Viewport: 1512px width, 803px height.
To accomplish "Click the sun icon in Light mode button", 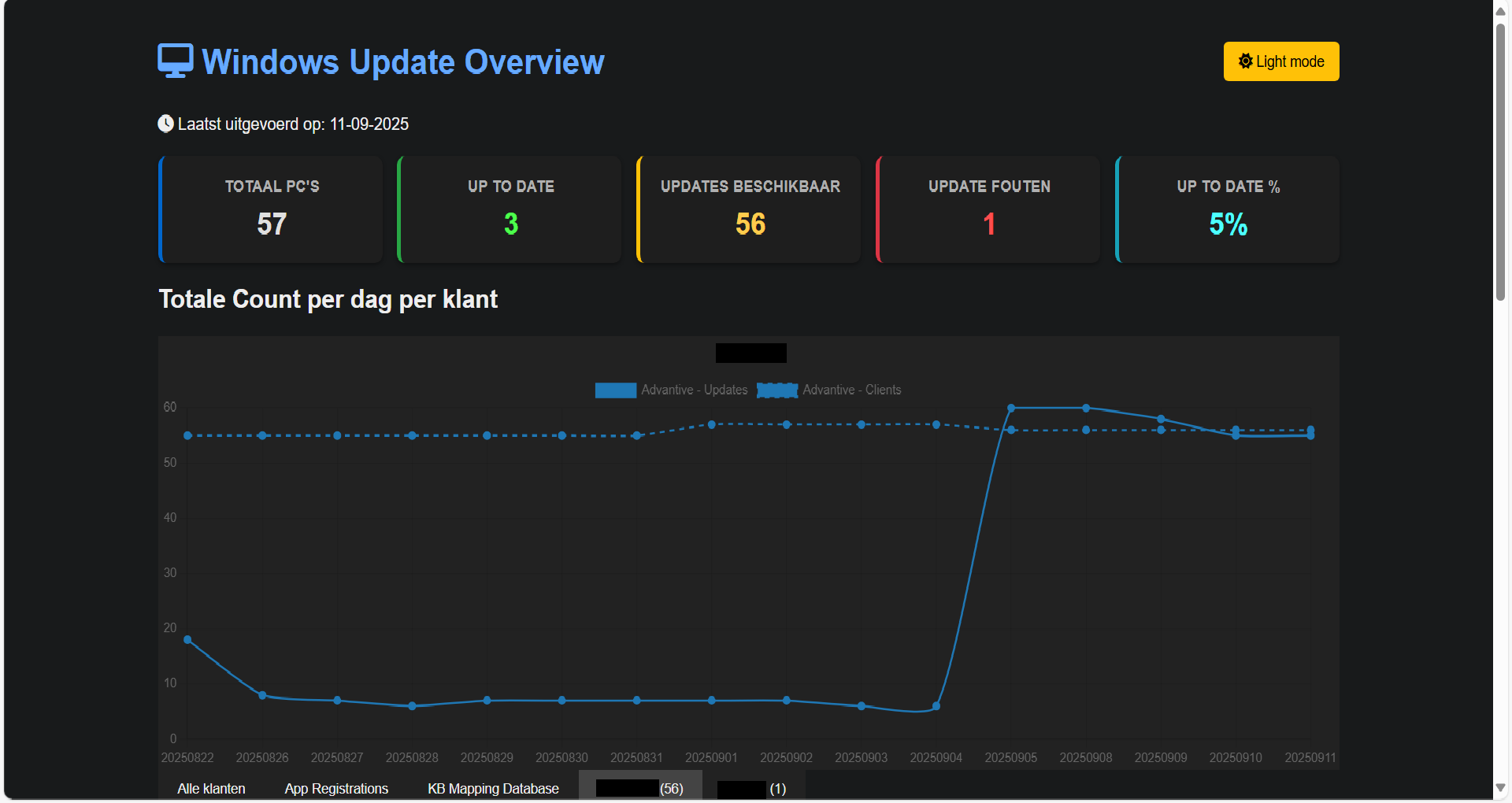I will click(1245, 61).
